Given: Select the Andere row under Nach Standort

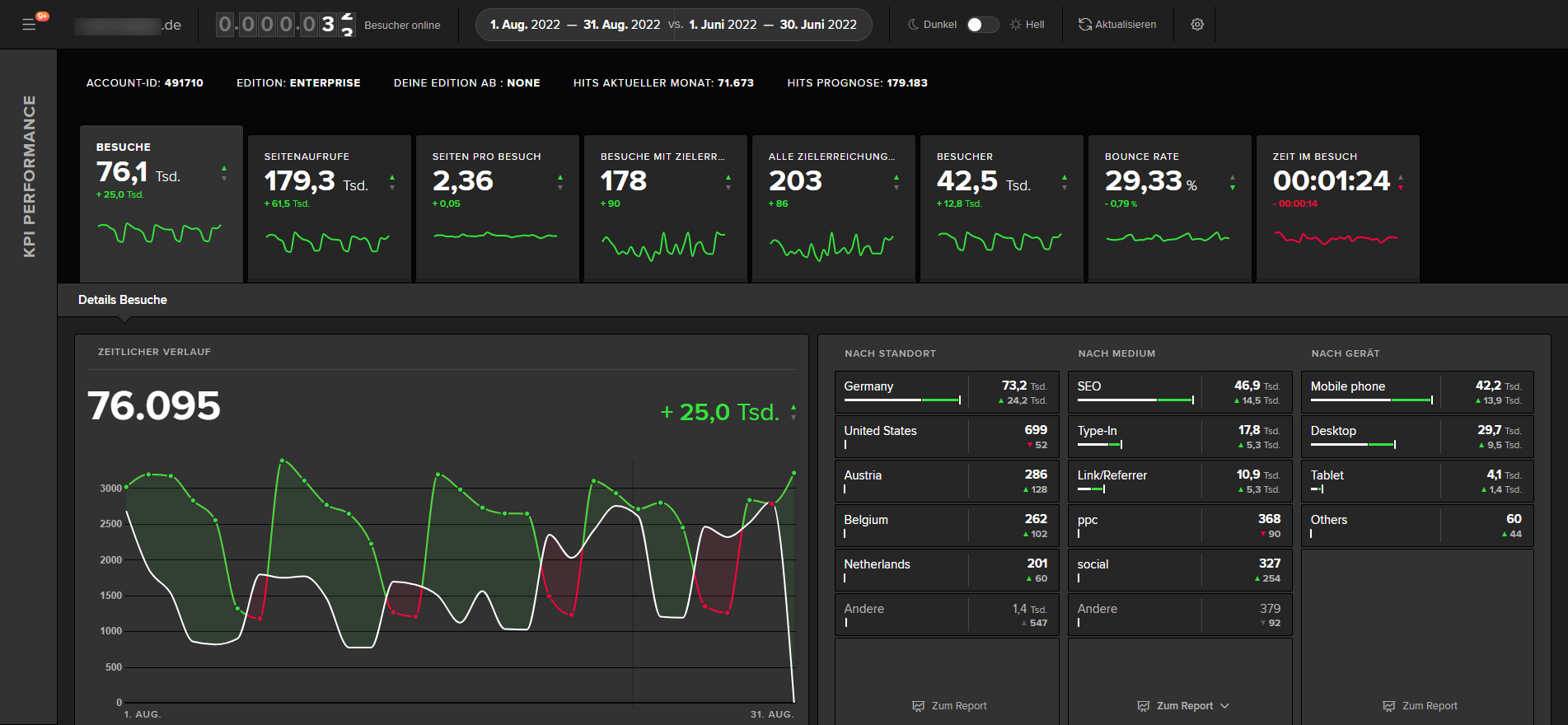Looking at the screenshot, I should (x=947, y=615).
